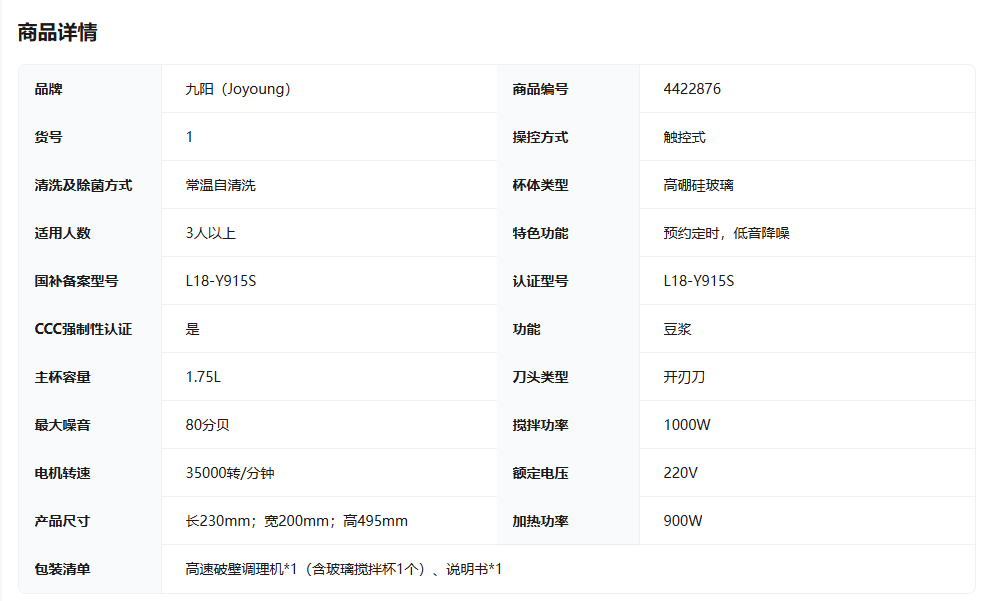Image resolution: width=982 pixels, height=601 pixels.
Task: Select the rated voltage value 220V
Action: (680, 473)
